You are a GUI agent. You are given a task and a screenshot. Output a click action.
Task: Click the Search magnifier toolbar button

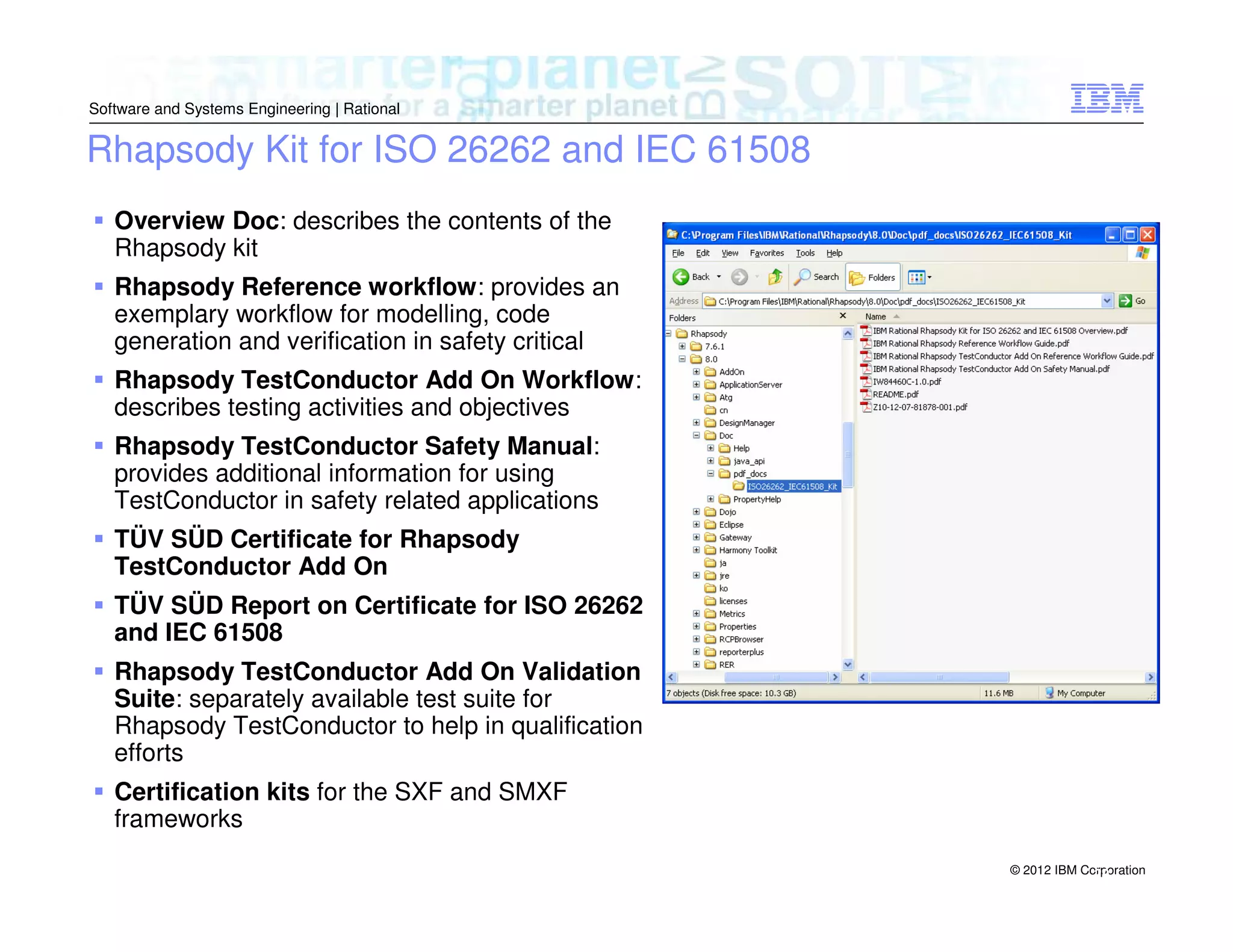[817, 277]
